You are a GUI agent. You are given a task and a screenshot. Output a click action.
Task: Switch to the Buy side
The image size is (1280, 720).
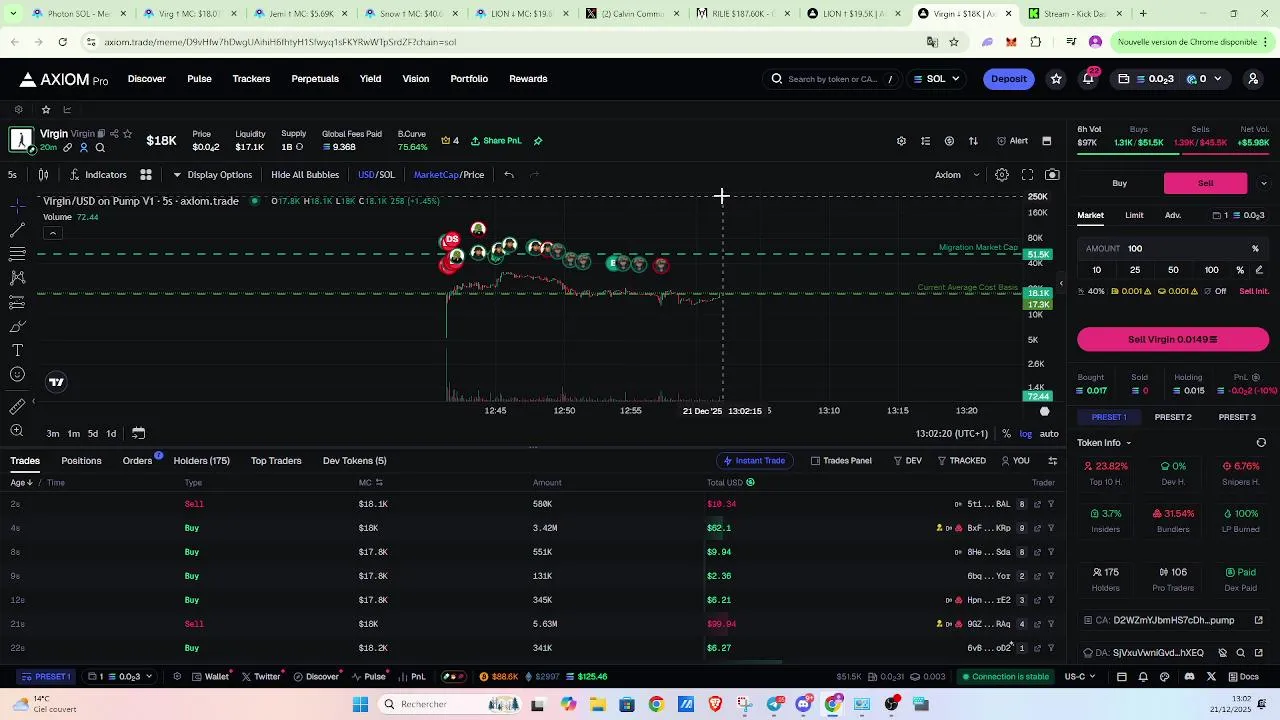1120,183
